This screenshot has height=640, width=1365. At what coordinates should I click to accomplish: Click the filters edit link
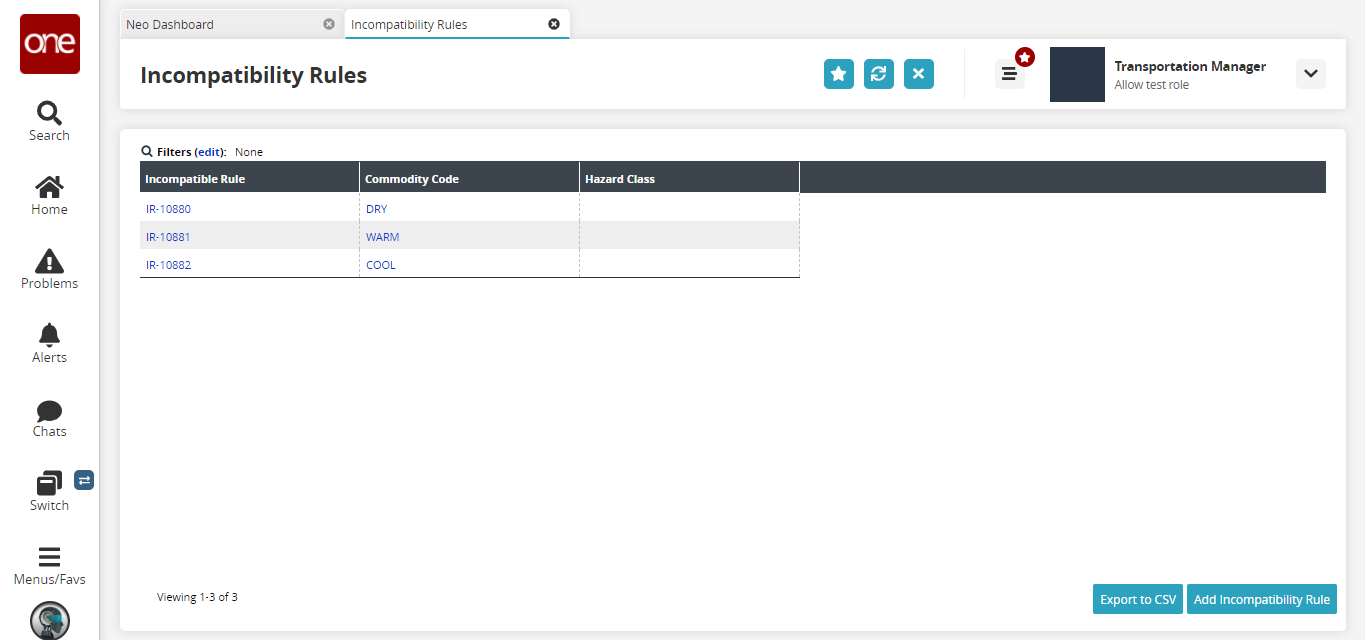(209, 152)
